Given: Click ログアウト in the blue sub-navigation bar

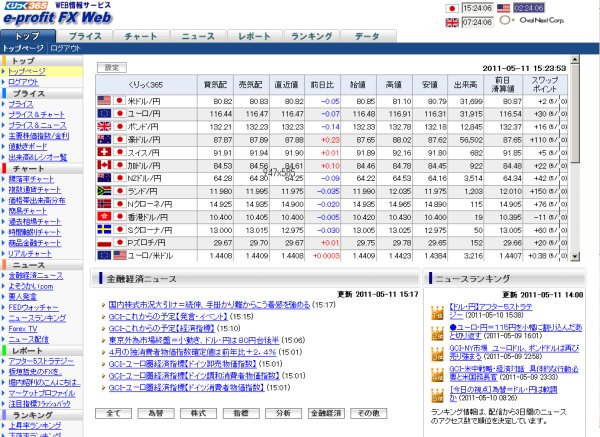Looking at the screenshot, I should [65, 49].
